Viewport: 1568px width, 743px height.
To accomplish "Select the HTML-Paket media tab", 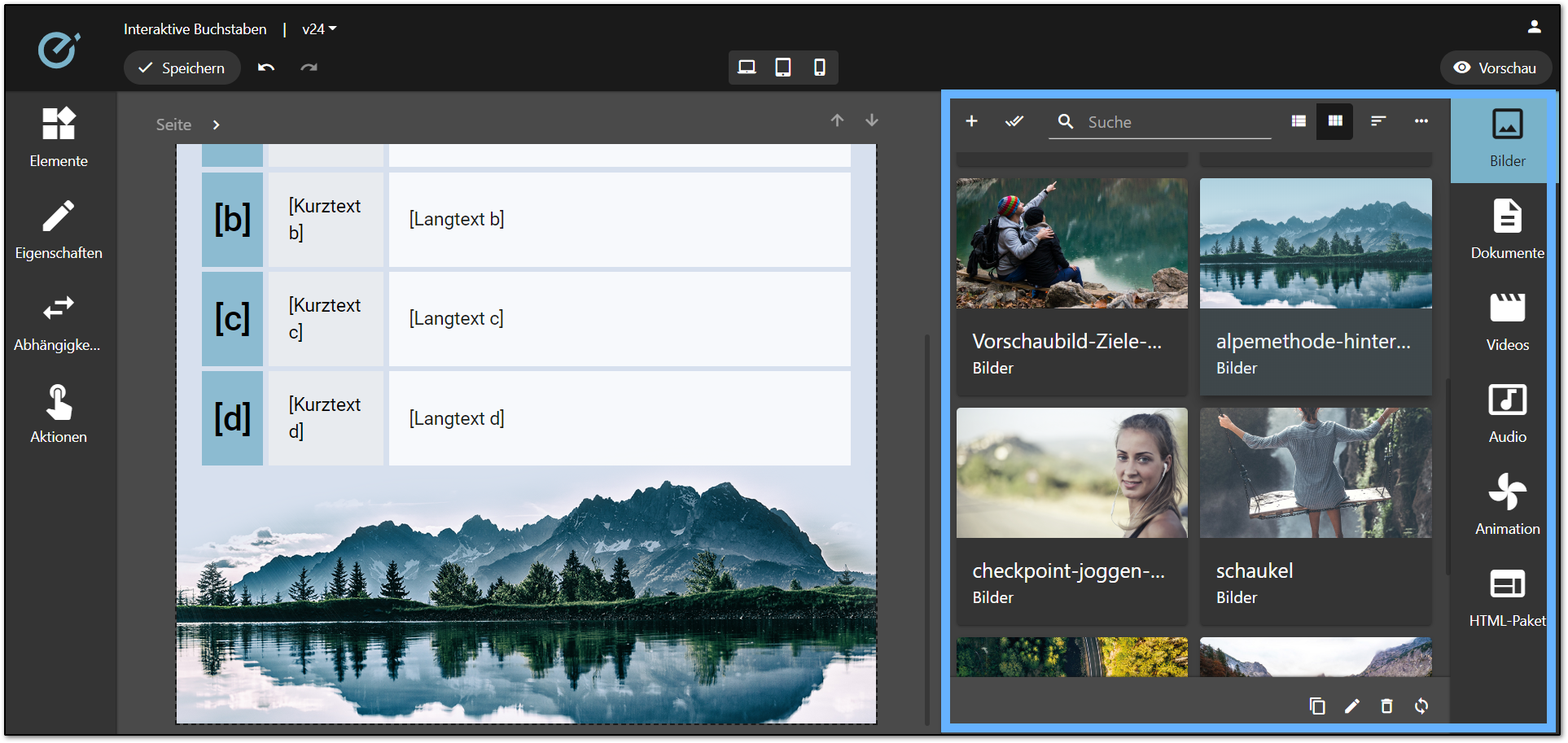I will pyautogui.click(x=1507, y=598).
